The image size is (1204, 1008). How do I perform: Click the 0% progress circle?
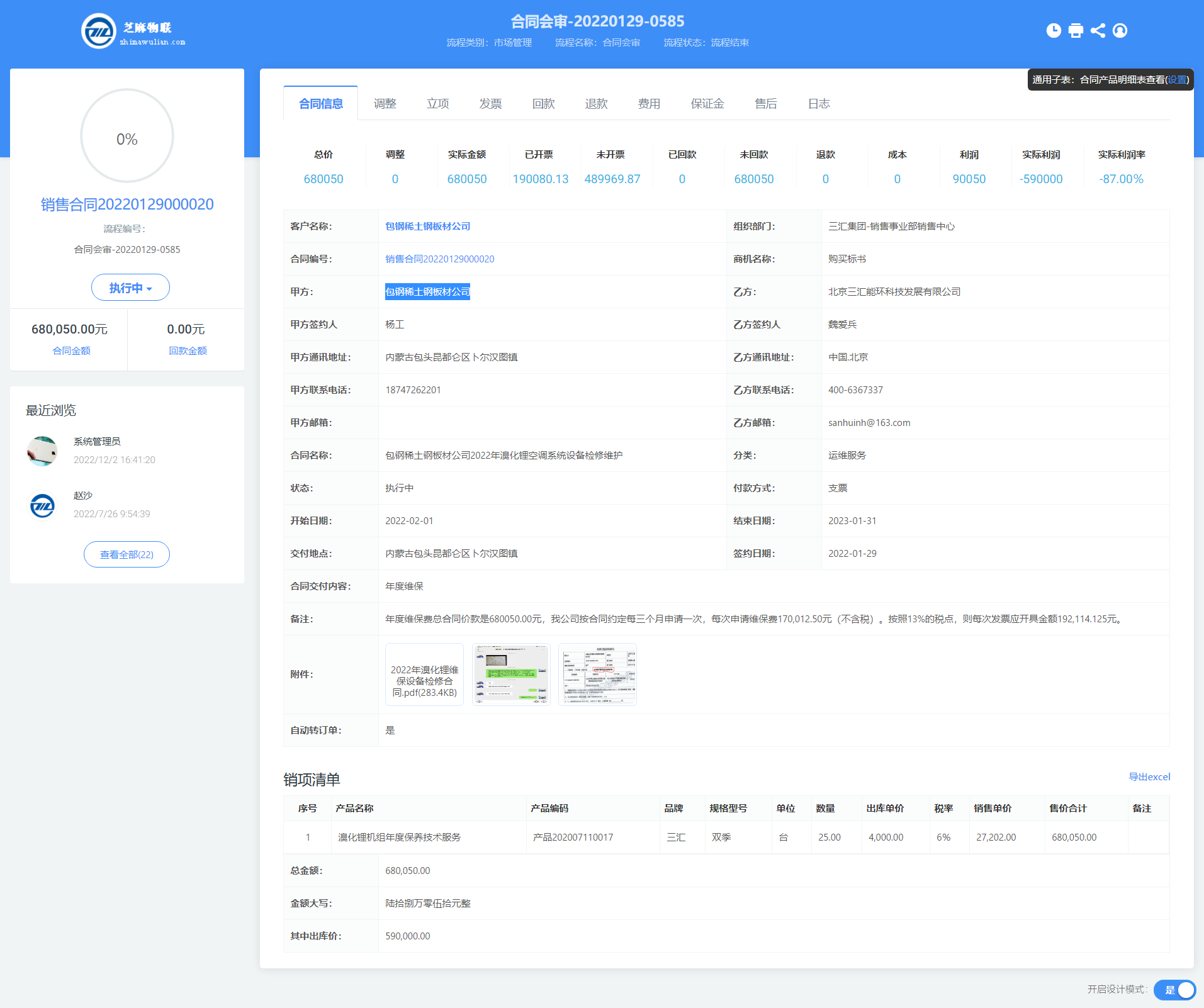pyautogui.click(x=127, y=137)
